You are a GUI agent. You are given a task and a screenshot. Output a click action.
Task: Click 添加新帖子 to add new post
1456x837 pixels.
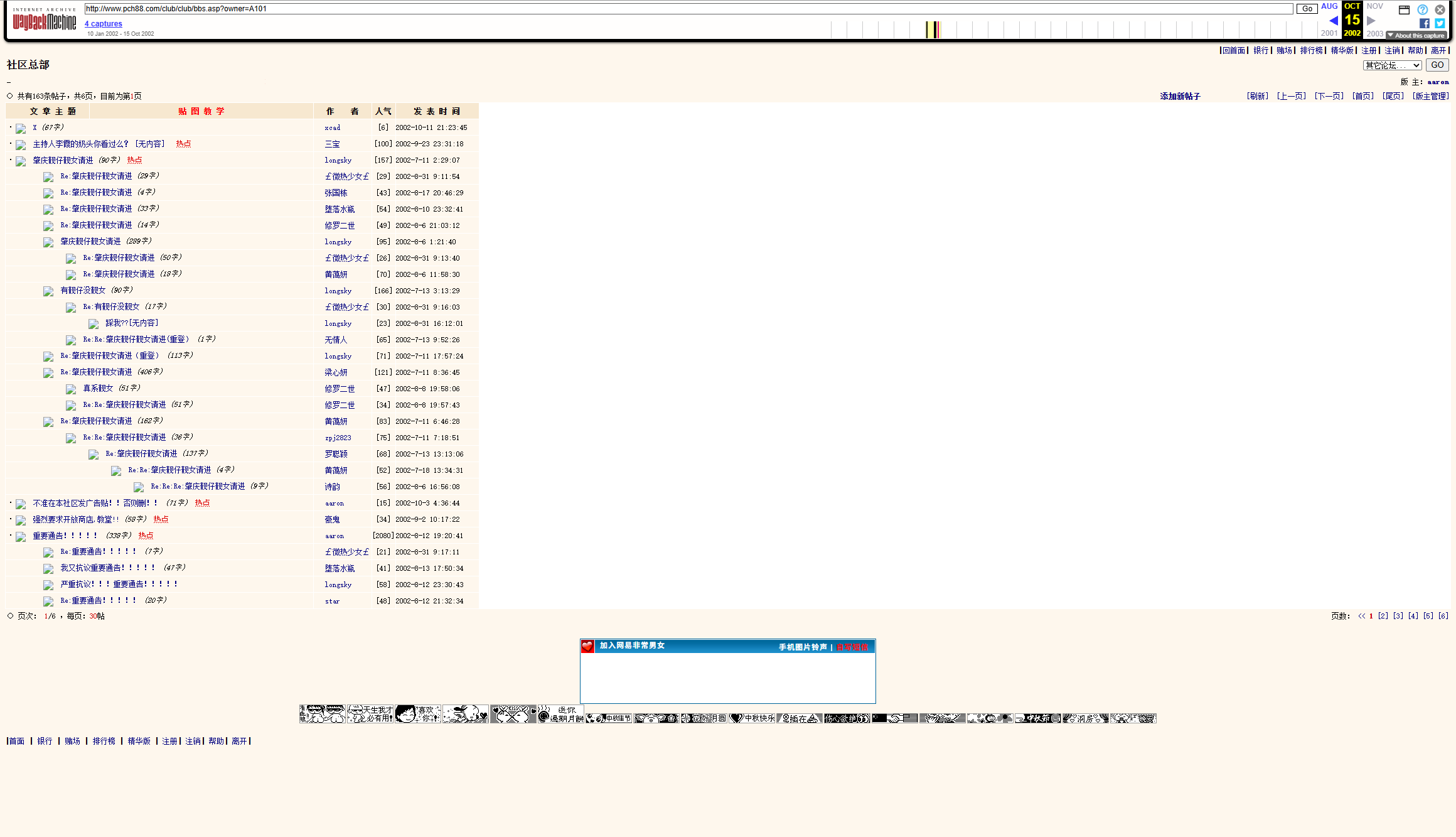(x=1180, y=96)
